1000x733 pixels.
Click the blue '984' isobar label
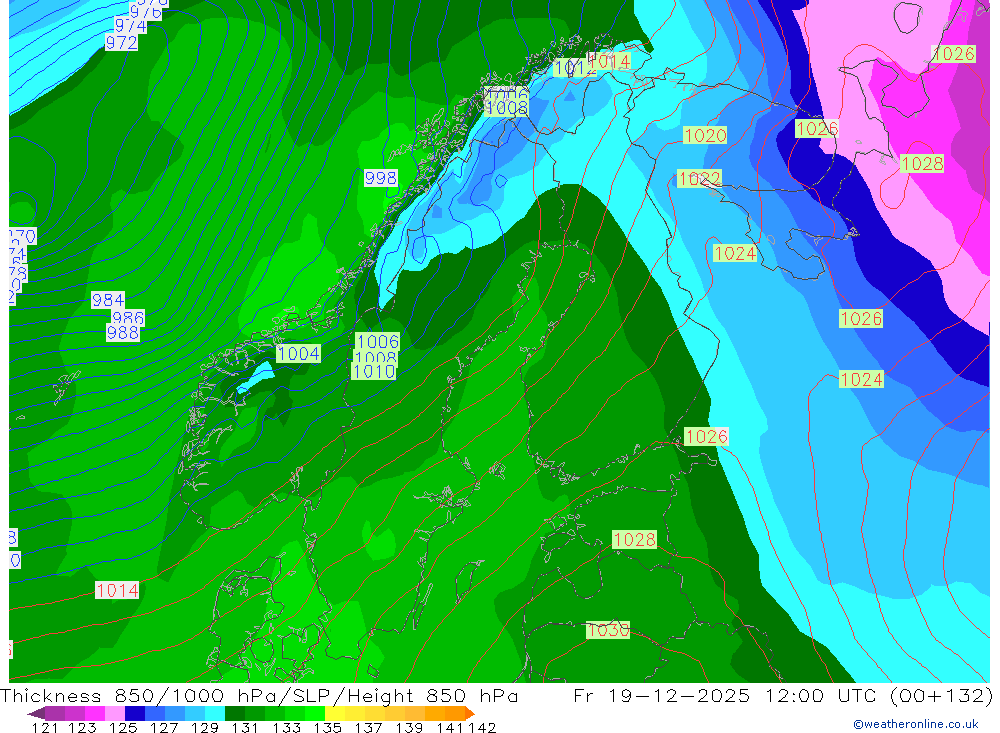(x=108, y=300)
